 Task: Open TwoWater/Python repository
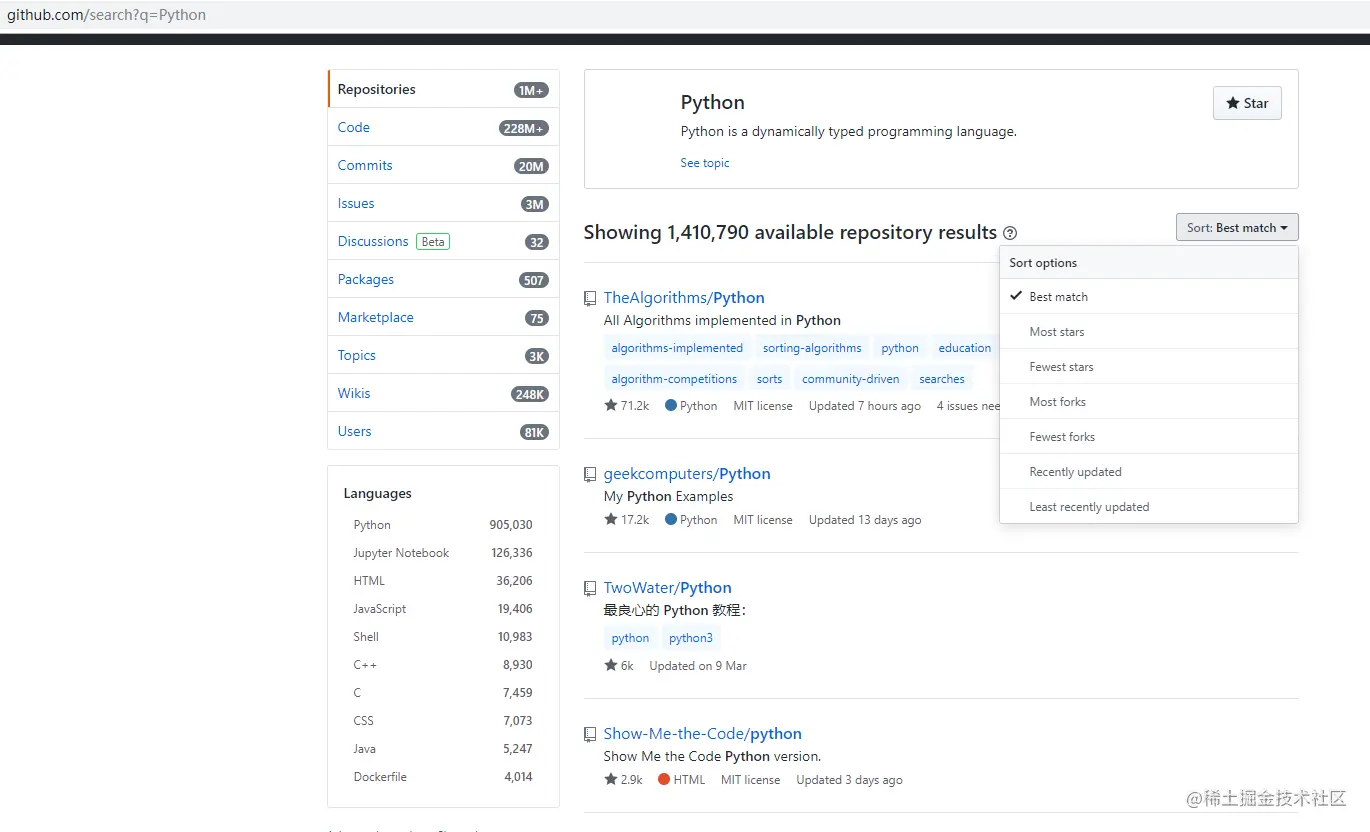point(667,588)
